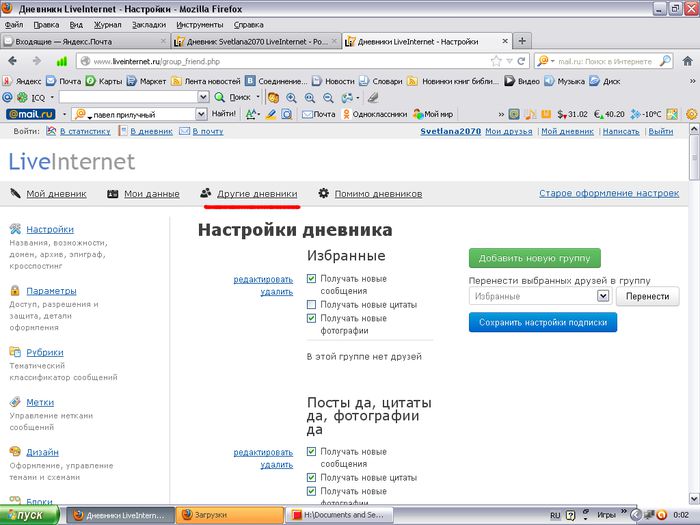Click the Рубрики folder icon

coord(15,352)
